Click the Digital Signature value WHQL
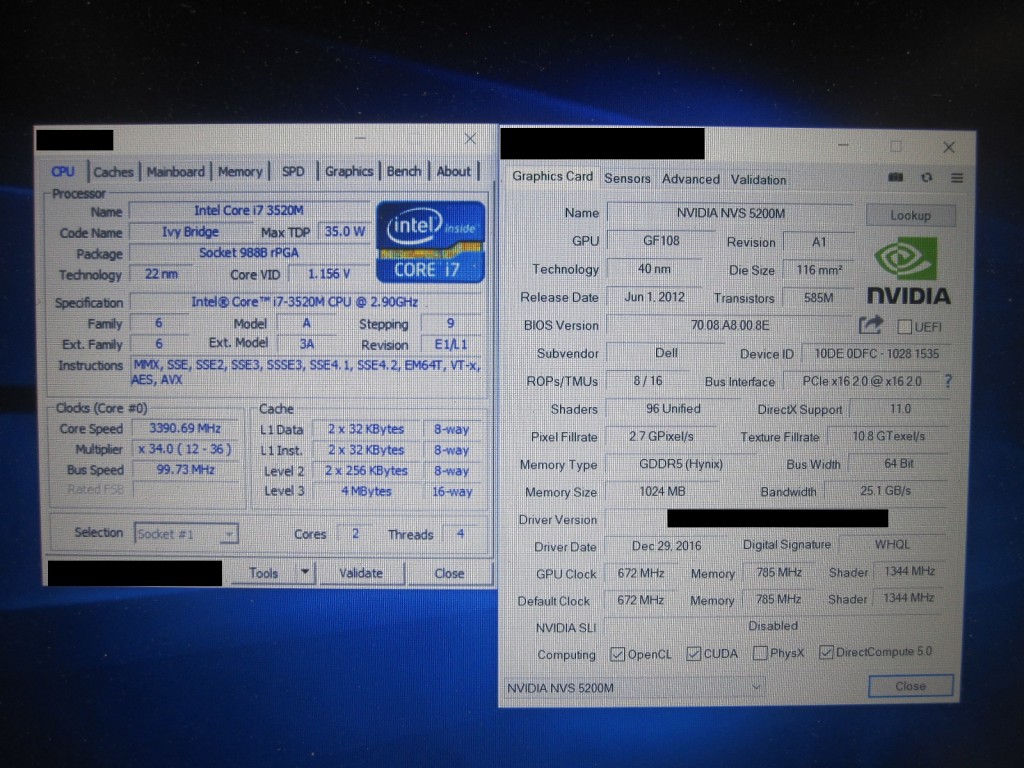 click(x=891, y=544)
